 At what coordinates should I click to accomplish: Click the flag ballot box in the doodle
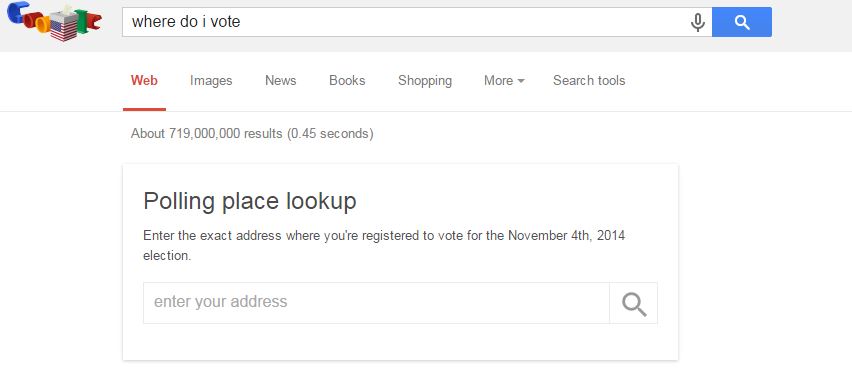(x=64, y=27)
